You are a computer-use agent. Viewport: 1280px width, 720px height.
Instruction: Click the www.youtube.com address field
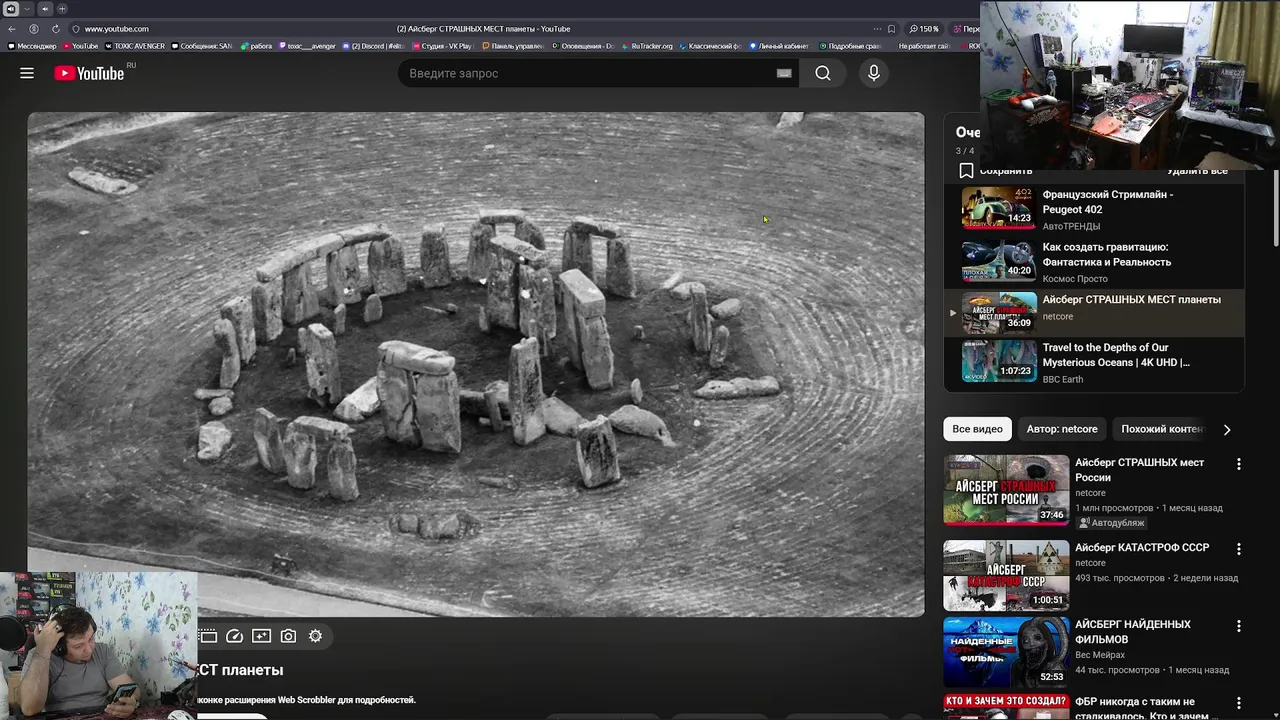click(x=117, y=29)
